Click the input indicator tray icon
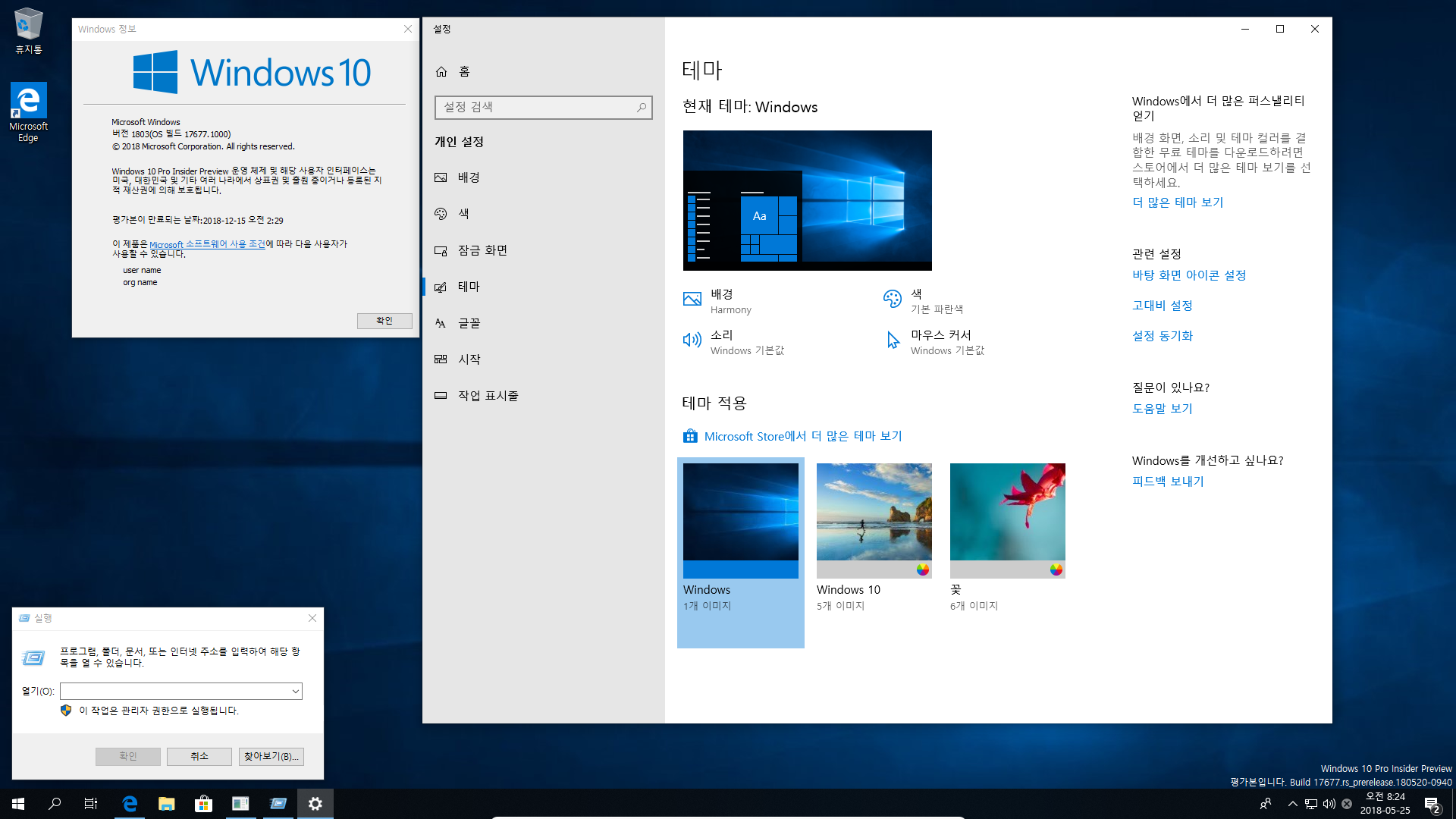 click(x=1347, y=804)
